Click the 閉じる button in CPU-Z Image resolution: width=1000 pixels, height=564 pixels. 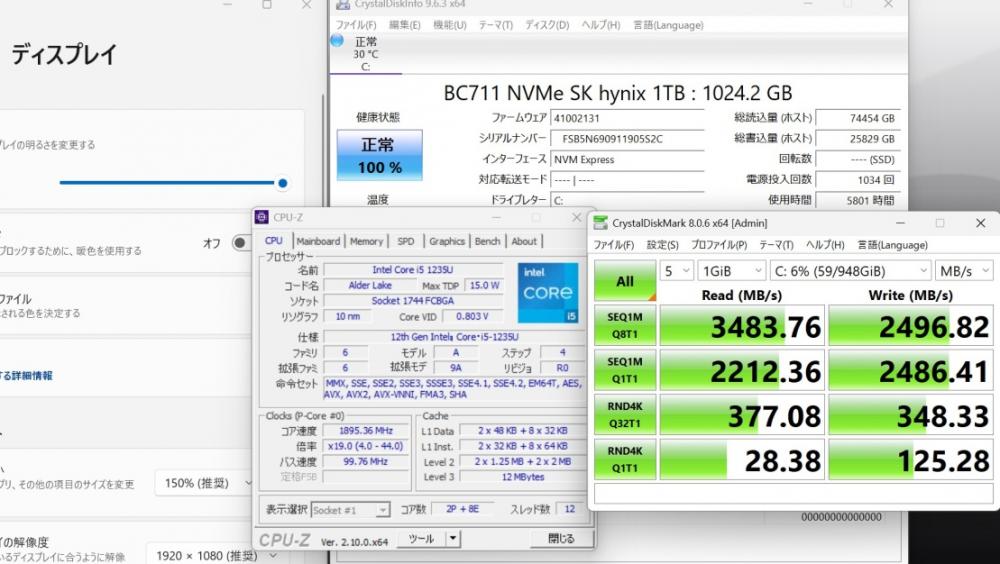pos(561,538)
